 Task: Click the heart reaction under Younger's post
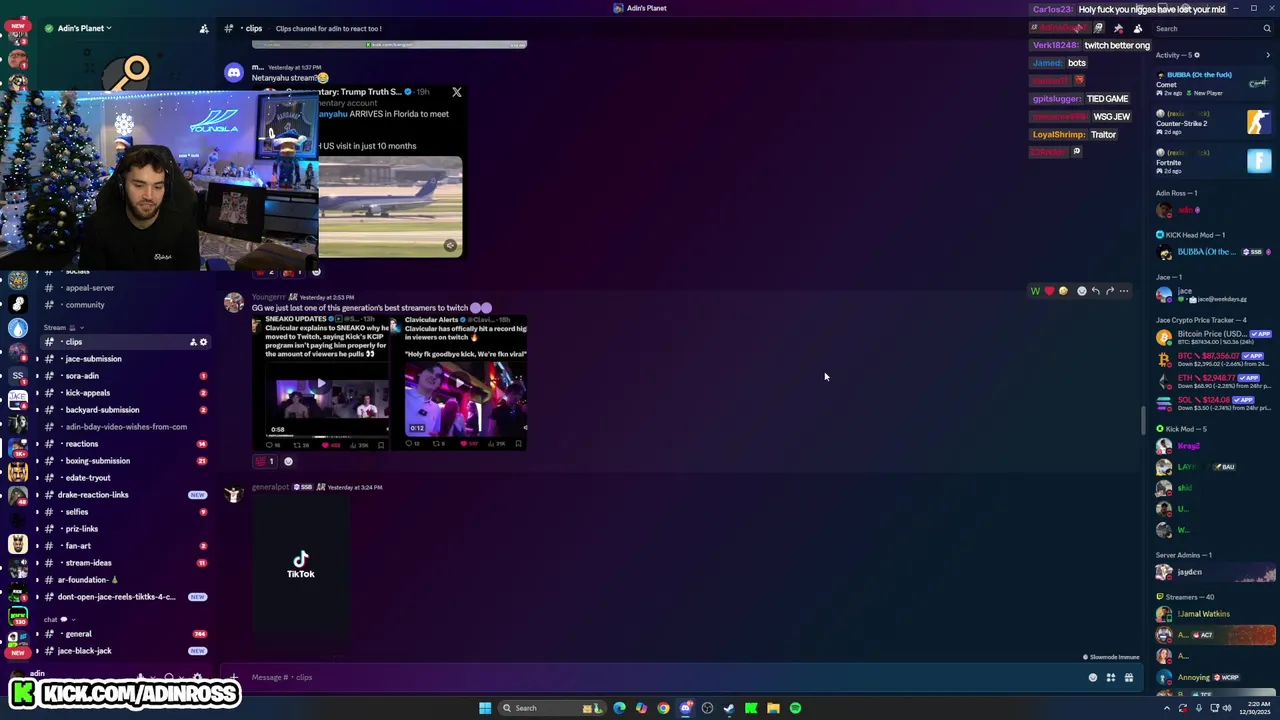(265, 461)
